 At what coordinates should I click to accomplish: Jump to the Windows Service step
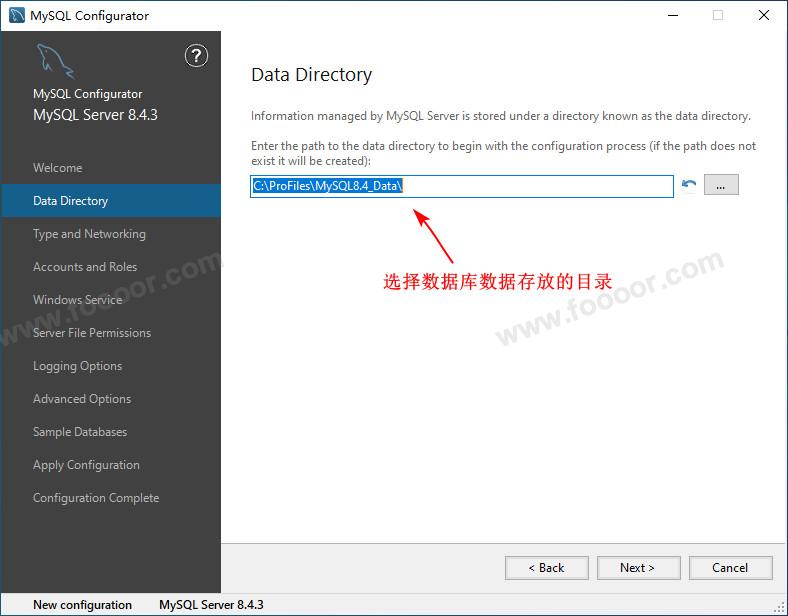pos(77,300)
